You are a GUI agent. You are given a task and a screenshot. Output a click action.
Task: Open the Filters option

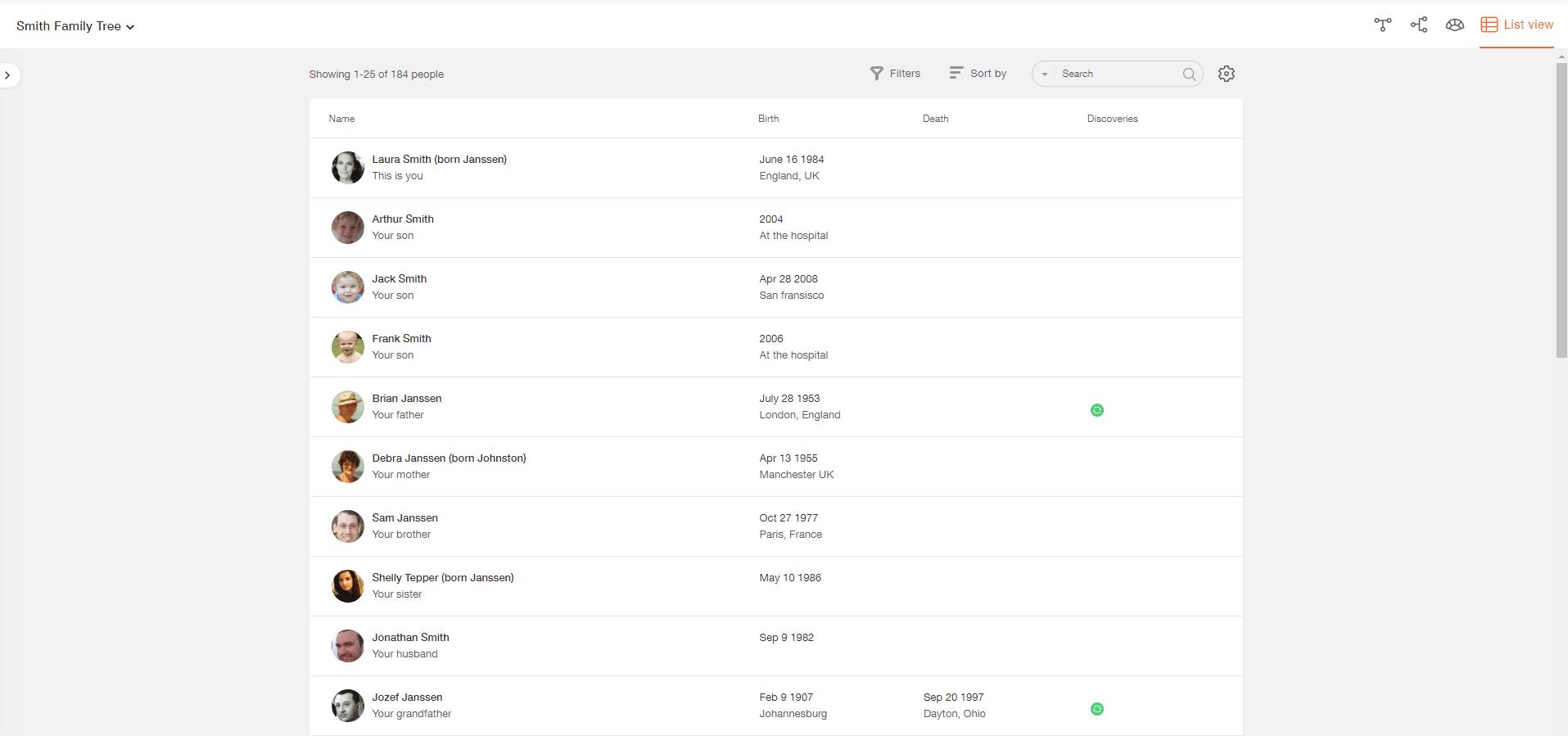(x=895, y=74)
